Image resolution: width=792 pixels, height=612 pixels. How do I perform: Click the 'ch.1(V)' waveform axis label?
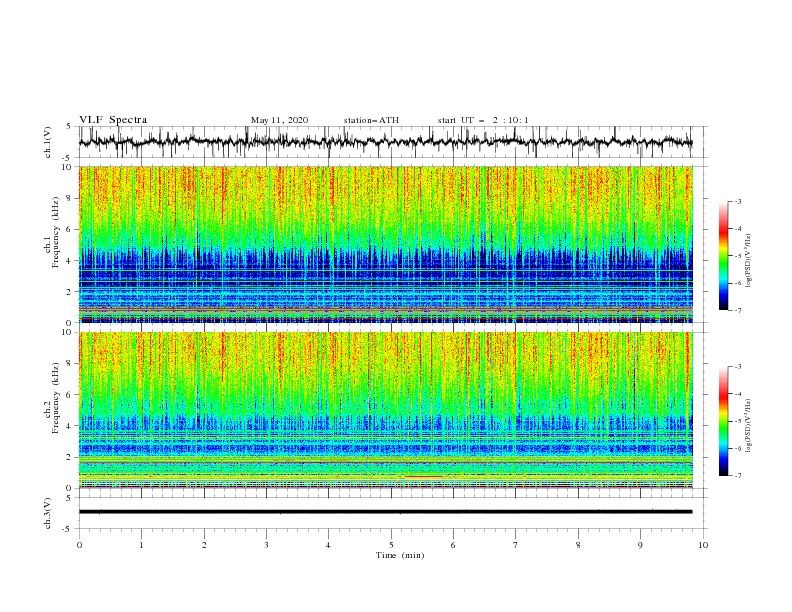(x=48, y=142)
